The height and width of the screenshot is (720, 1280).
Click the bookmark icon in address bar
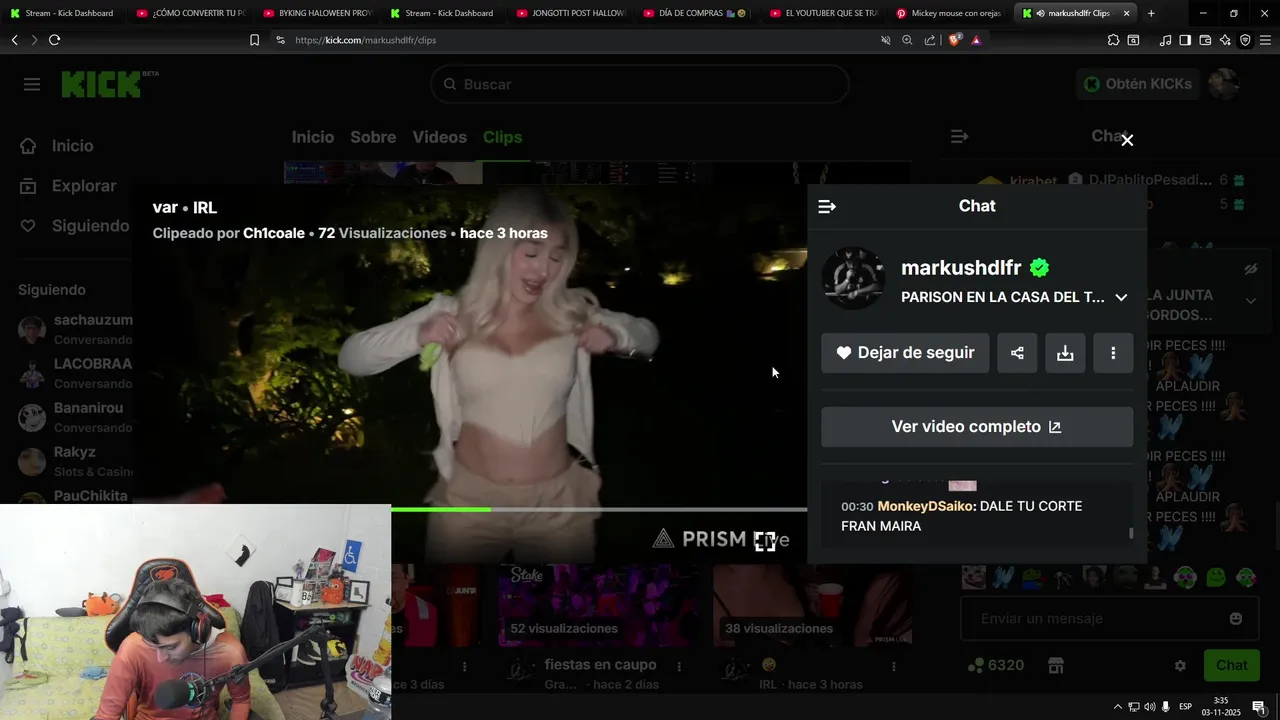pos(254,40)
